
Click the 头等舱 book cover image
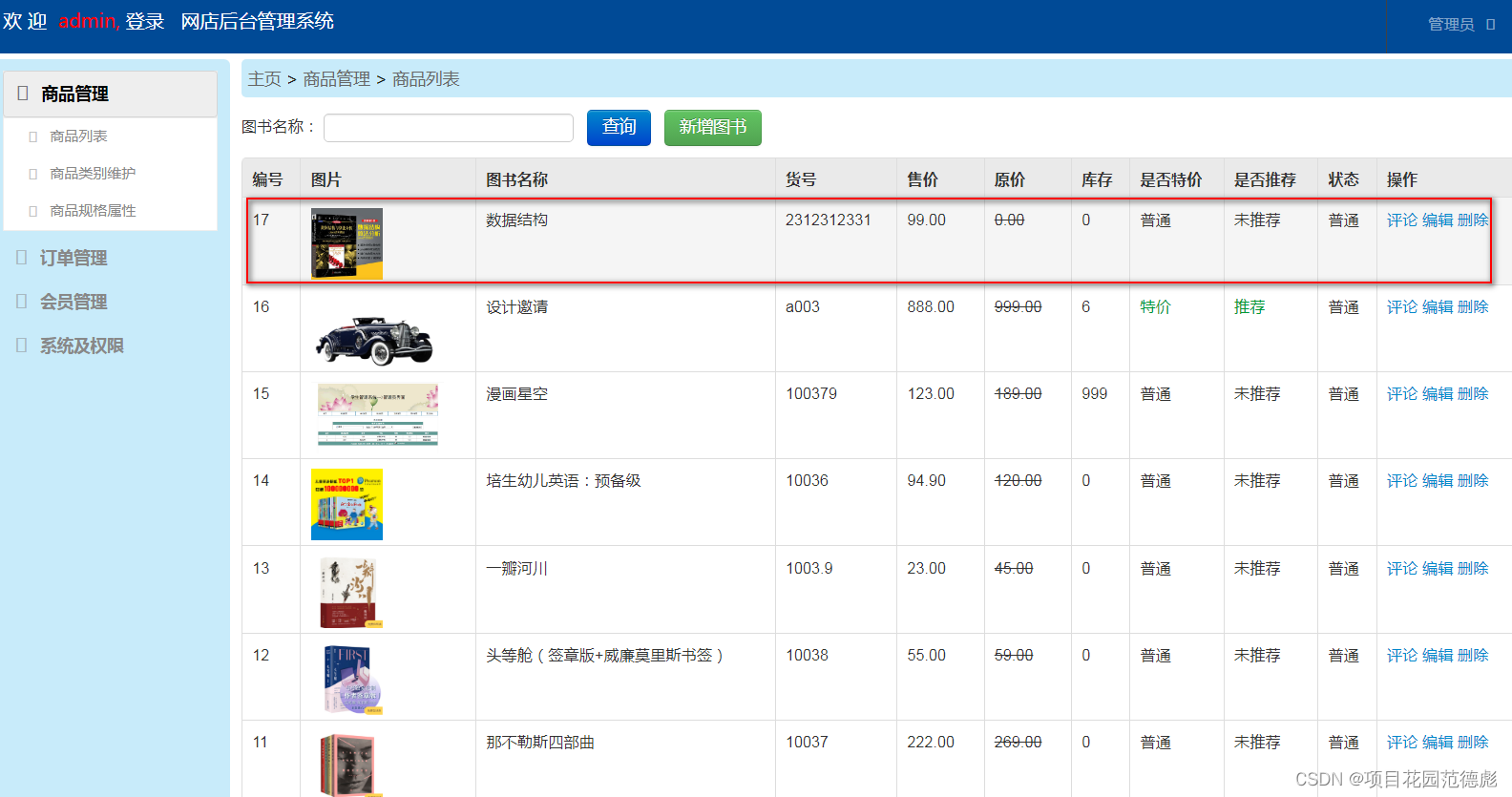[352, 679]
